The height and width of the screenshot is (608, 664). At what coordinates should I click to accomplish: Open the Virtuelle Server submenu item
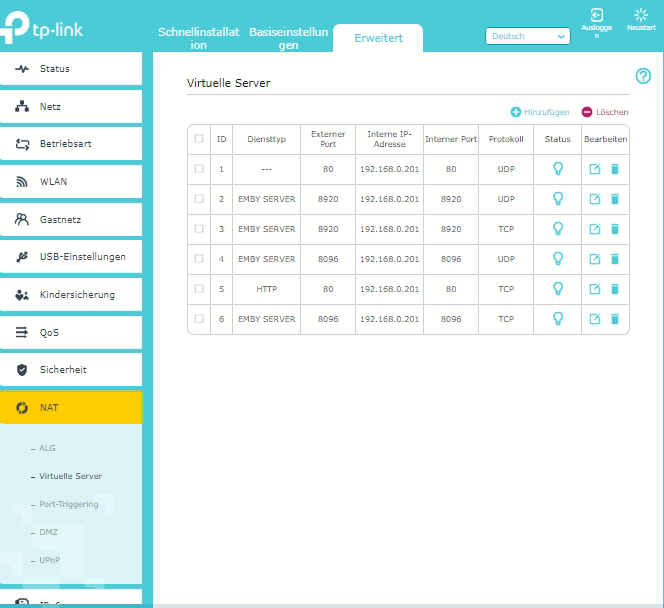[70, 476]
